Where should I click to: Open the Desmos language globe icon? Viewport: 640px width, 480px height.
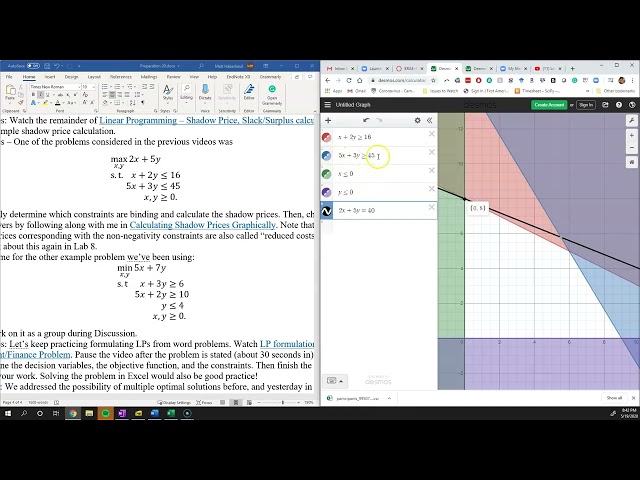click(x=632, y=105)
